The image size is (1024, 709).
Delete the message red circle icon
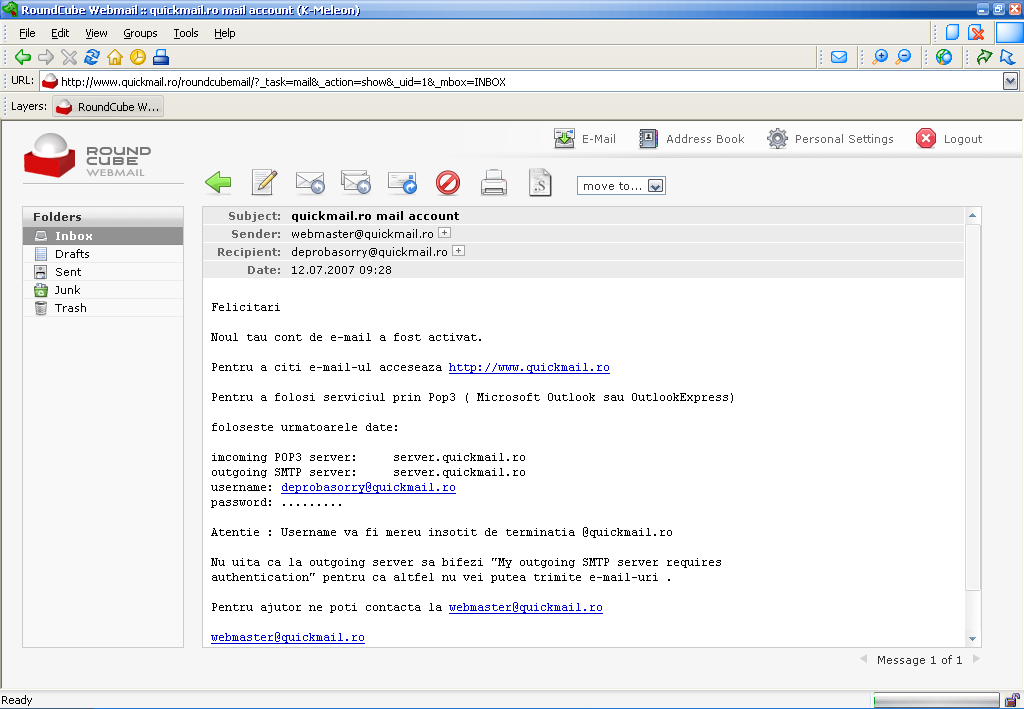point(448,183)
